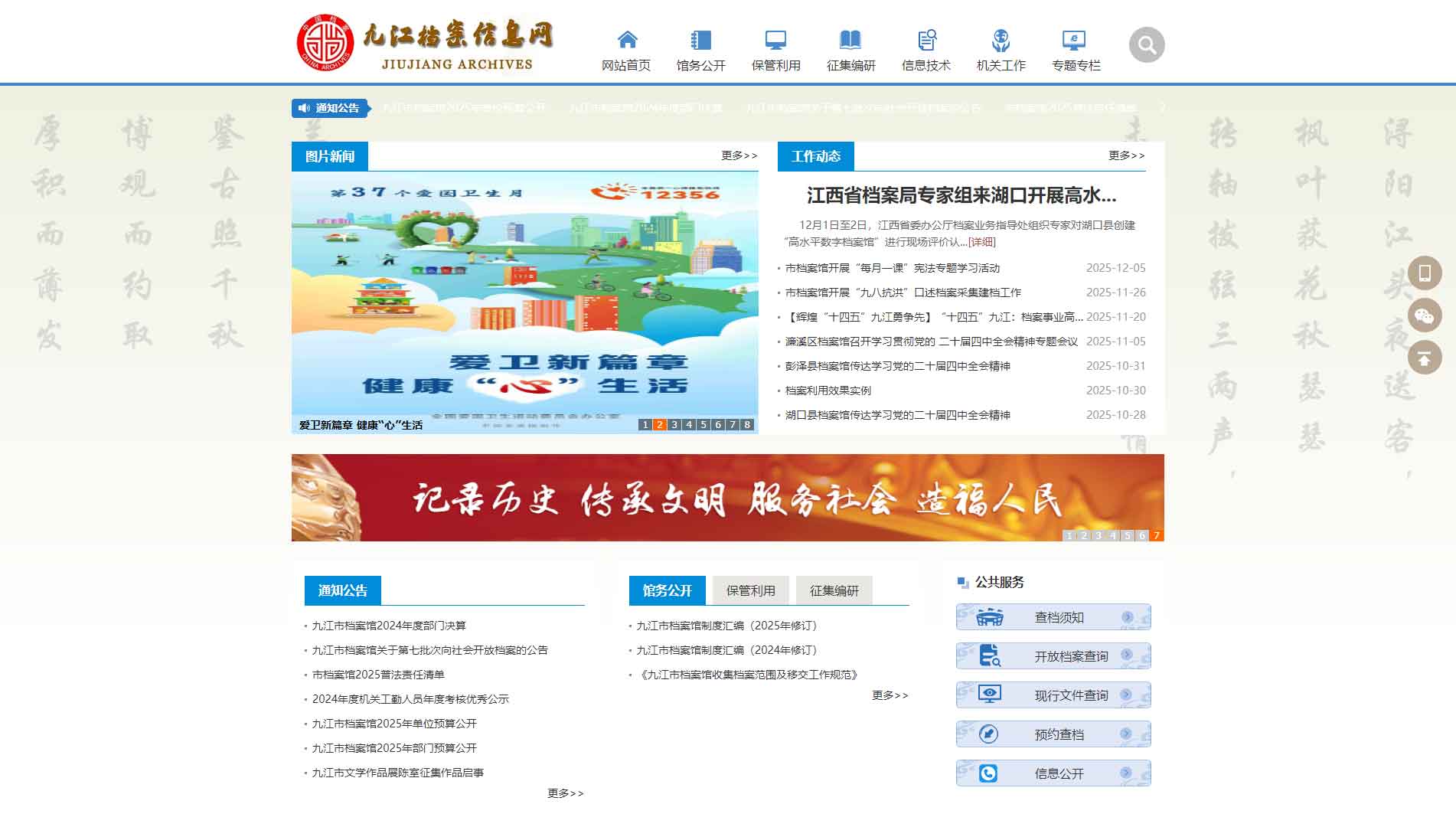Image resolution: width=1456 pixels, height=827 pixels.
Task: Click the WeChat floating side icon
Action: tap(1425, 315)
